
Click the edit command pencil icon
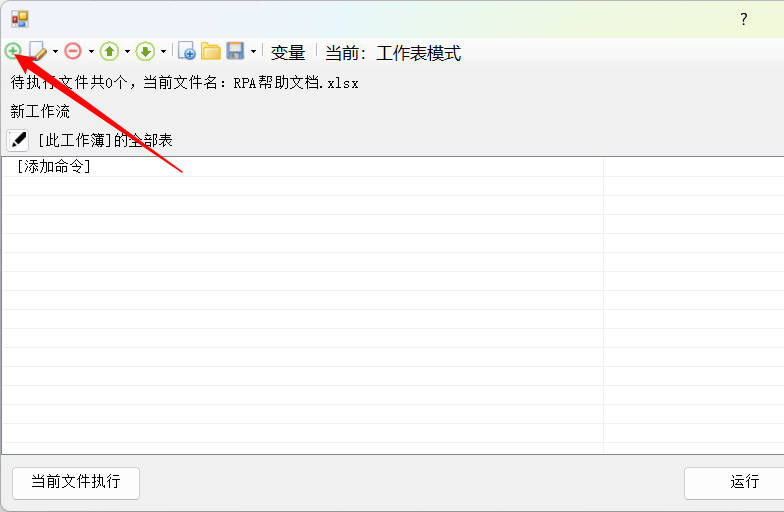tap(38, 51)
